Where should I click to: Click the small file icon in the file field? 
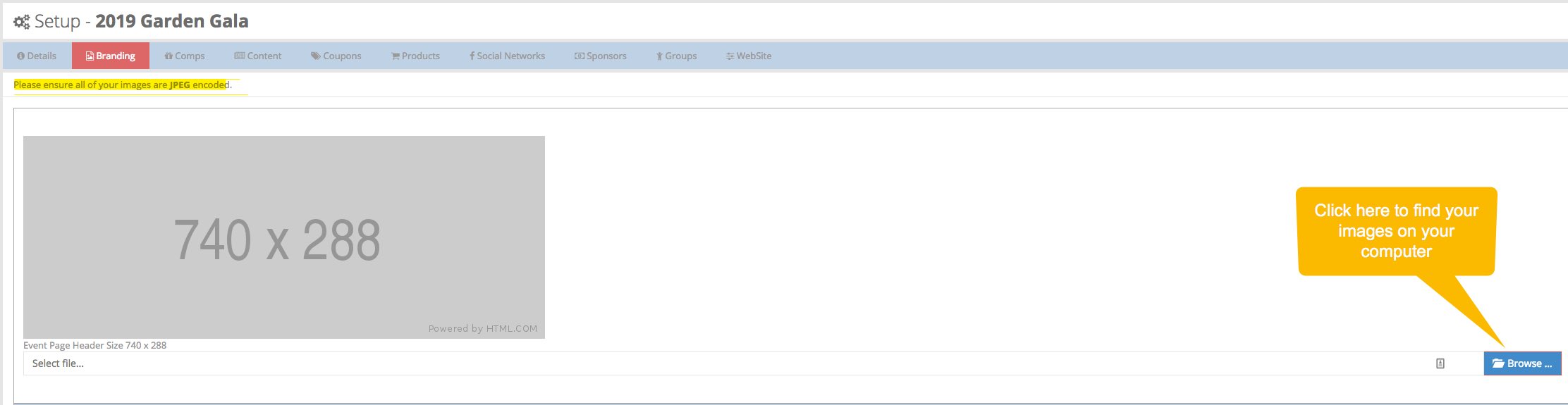1440,363
